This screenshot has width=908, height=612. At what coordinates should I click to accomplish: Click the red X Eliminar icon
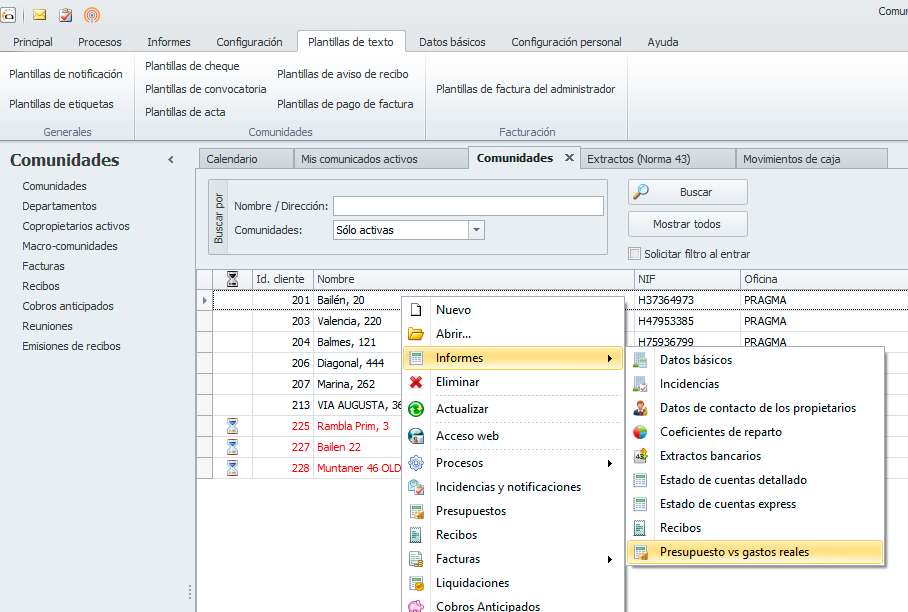pyautogui.click(x=416, y=382)
